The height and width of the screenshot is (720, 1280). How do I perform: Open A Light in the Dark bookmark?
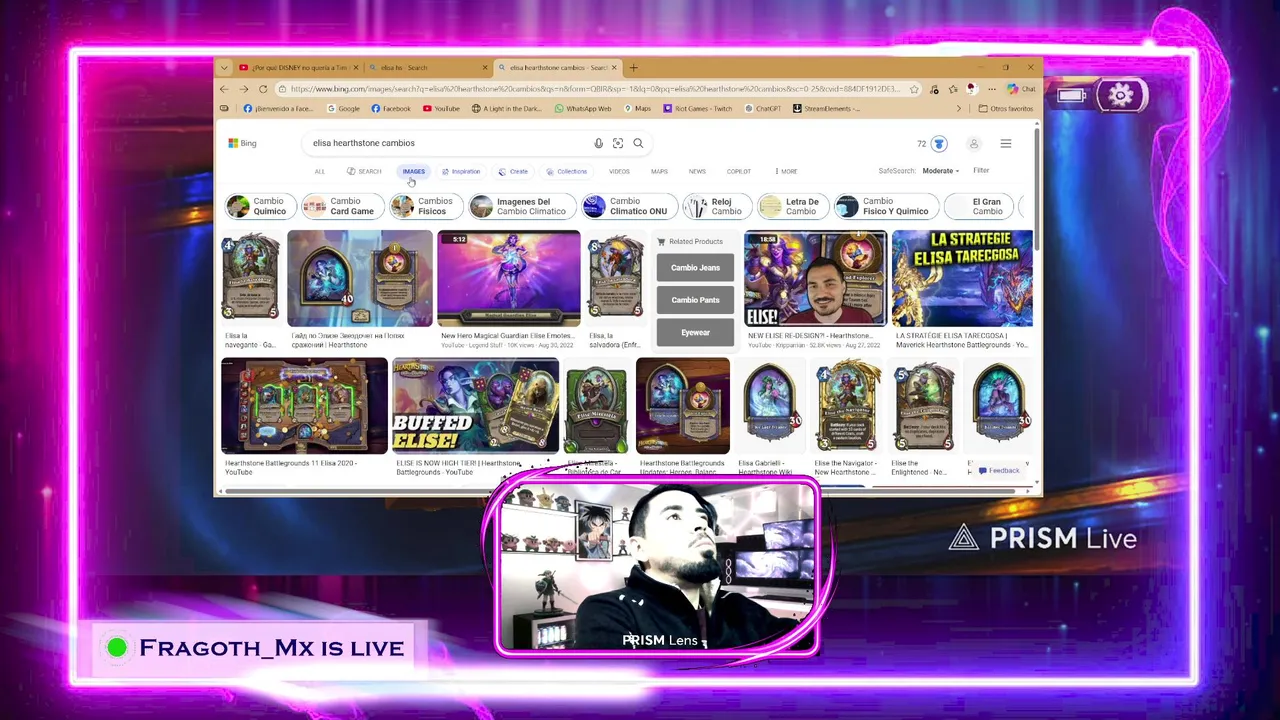click(508, 108)
